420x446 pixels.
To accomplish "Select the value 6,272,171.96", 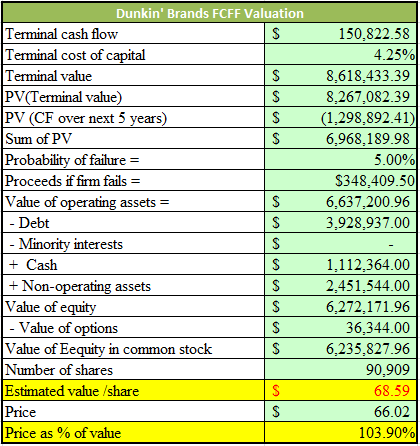I will (x=368, y=307).
